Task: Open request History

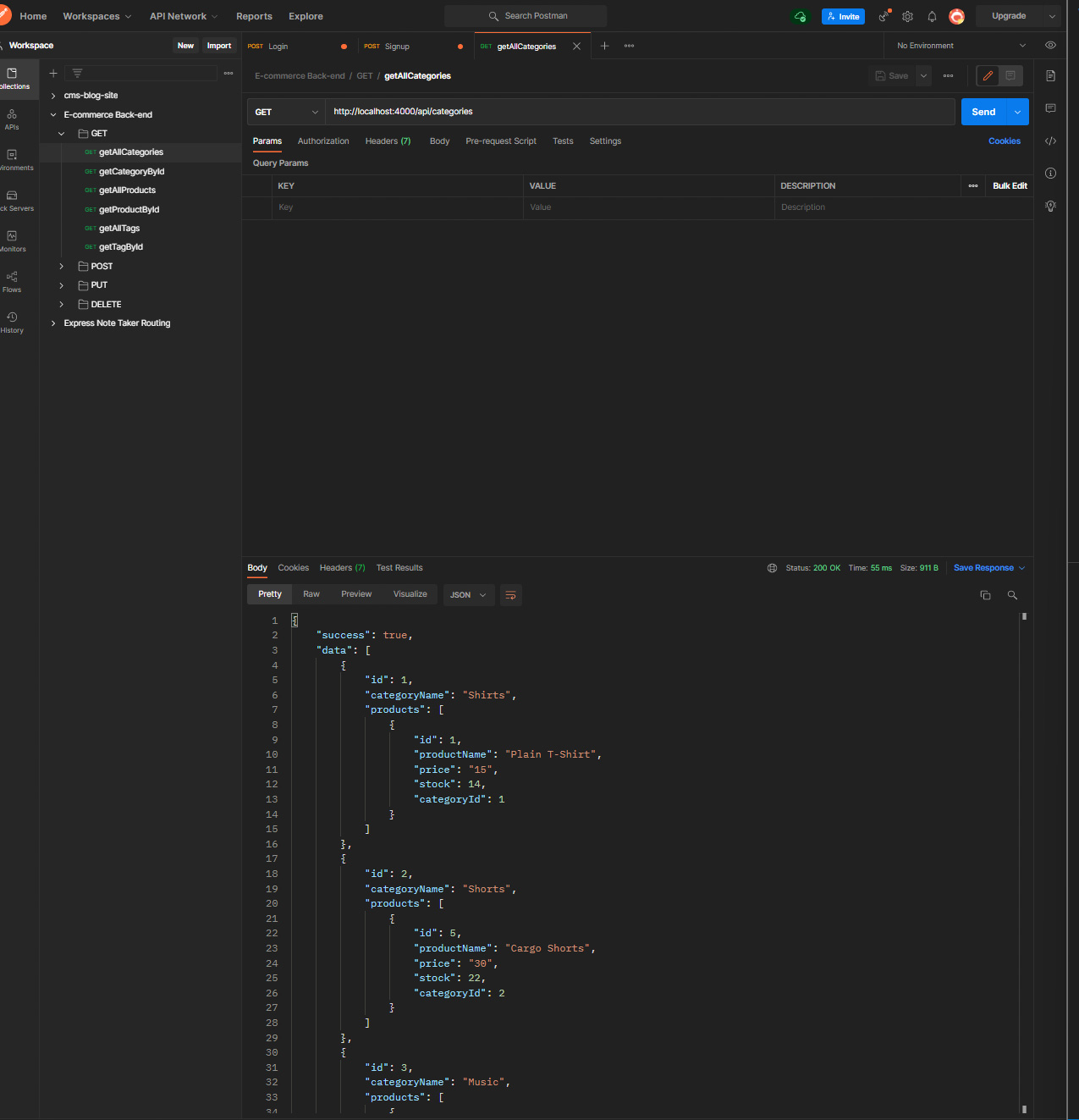Action: (x=12, y=322)
